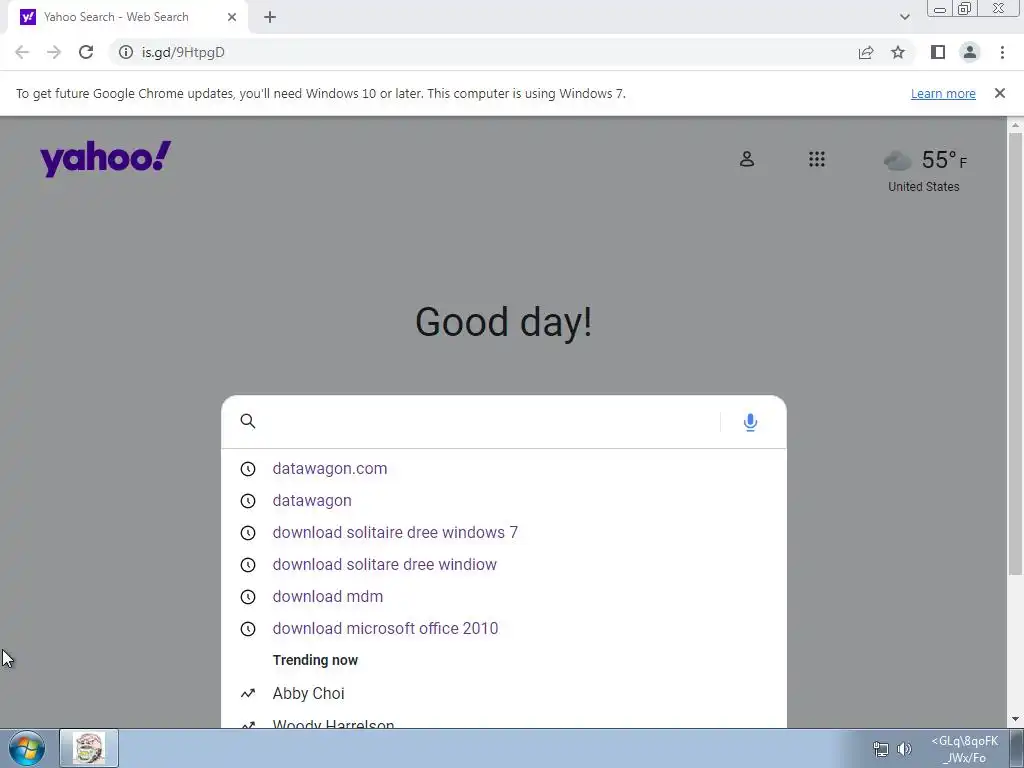Viewport: 1024px width, 768px height.
Task: Select suggestion datawagon
Action: 312,500
